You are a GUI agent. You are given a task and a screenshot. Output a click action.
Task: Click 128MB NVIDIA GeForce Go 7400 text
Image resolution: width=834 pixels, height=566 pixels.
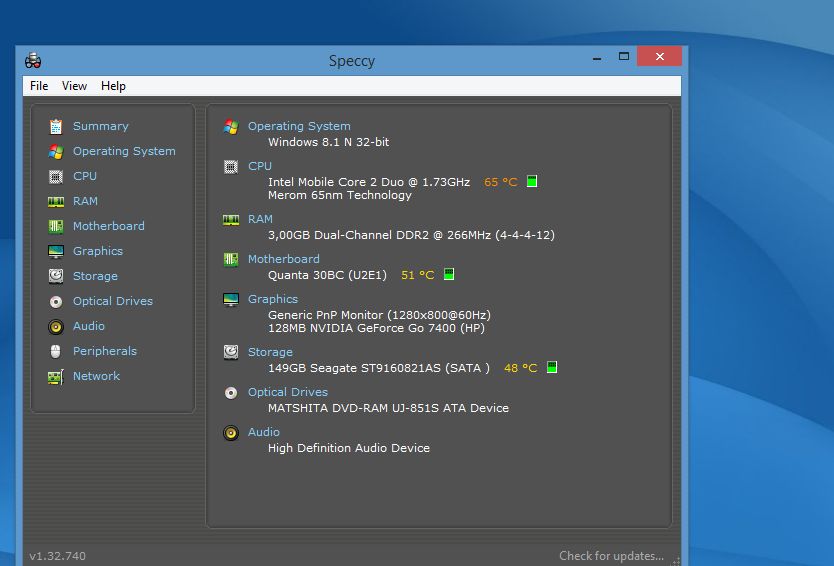(x=376, y=328)
